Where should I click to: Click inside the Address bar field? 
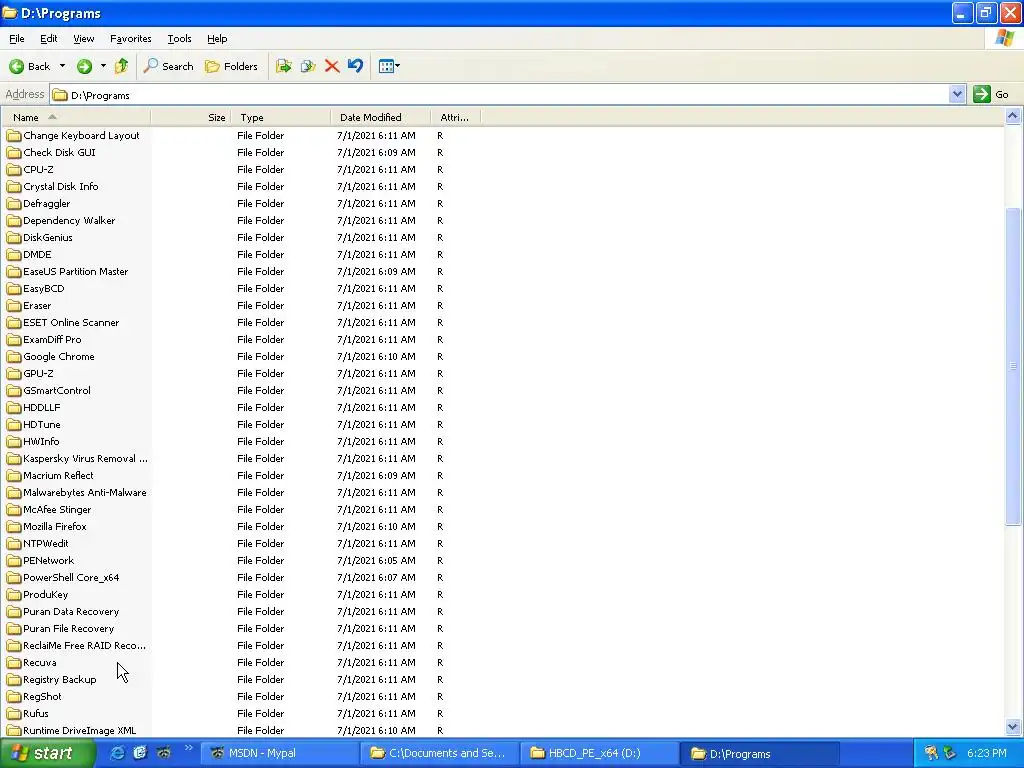coord(500,95)
